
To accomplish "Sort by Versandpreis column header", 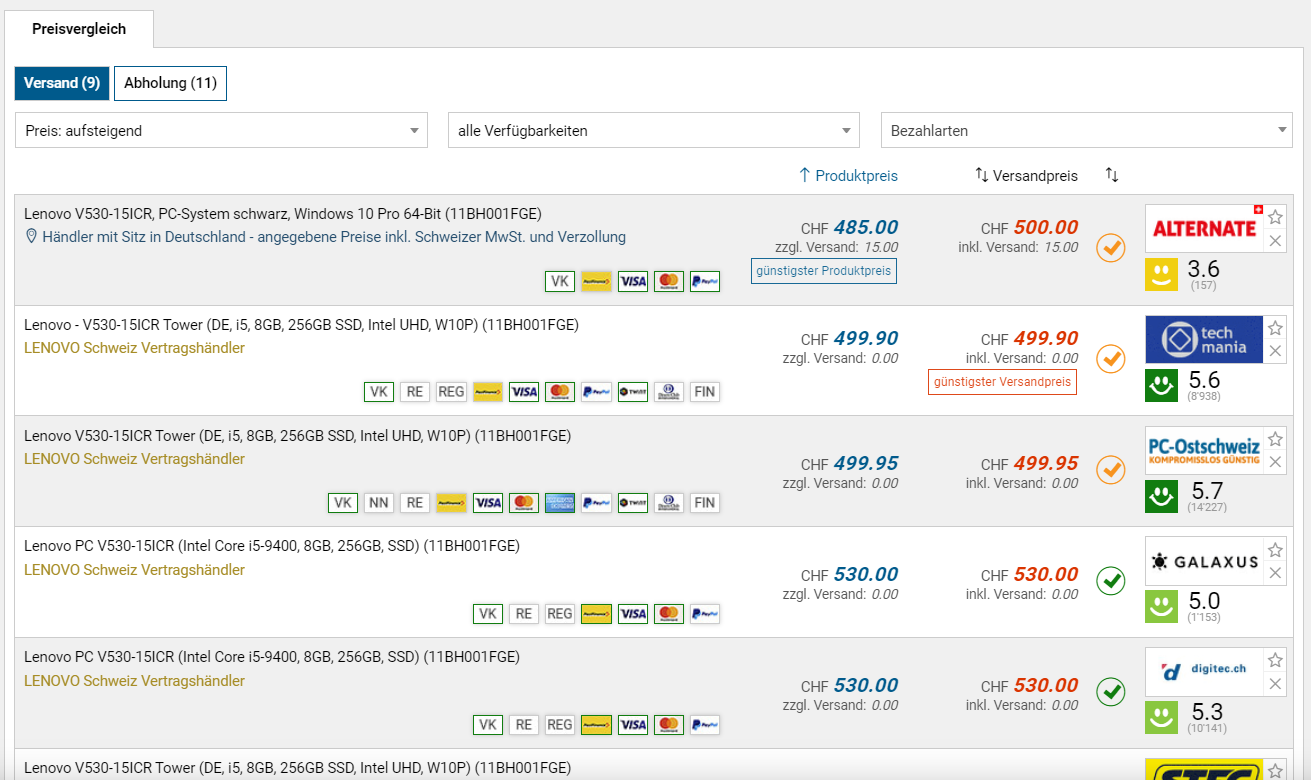I will click(x=1027, y=176).
